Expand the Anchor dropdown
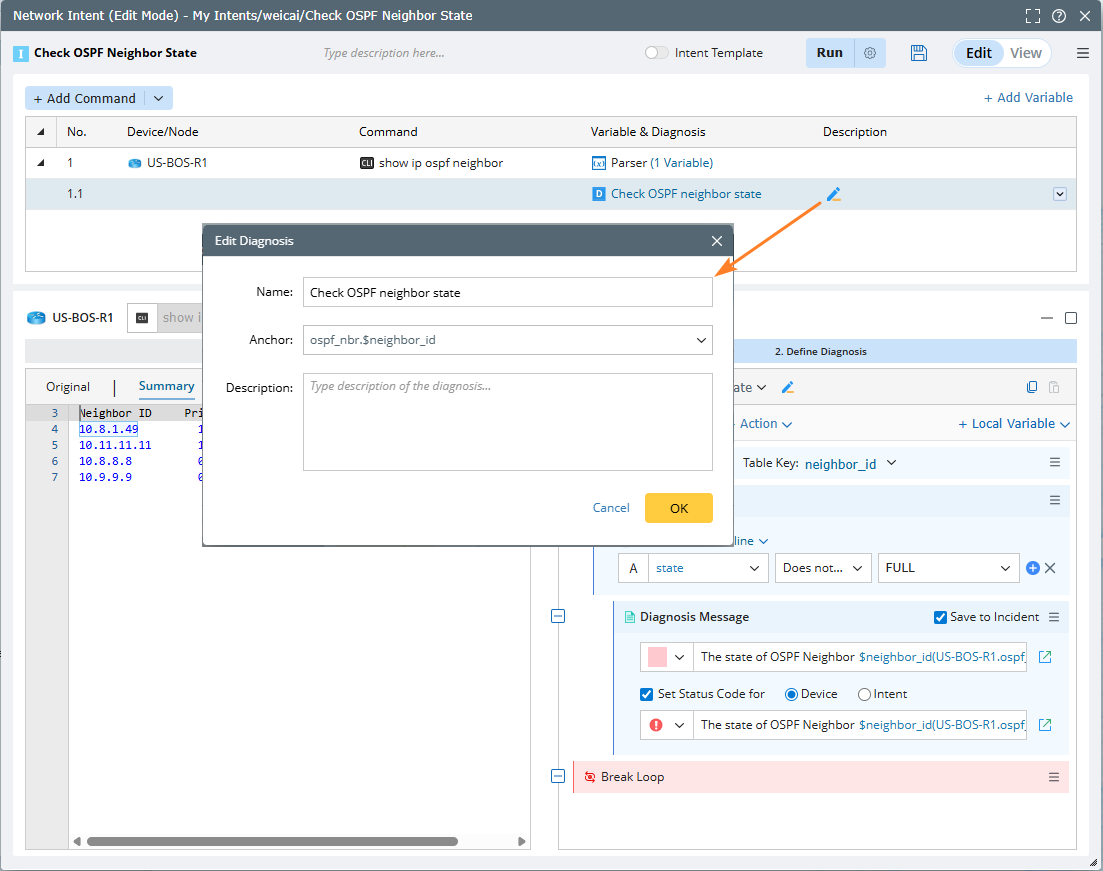The height and width of the screenshot is (871, 1103). coord(700,340)
